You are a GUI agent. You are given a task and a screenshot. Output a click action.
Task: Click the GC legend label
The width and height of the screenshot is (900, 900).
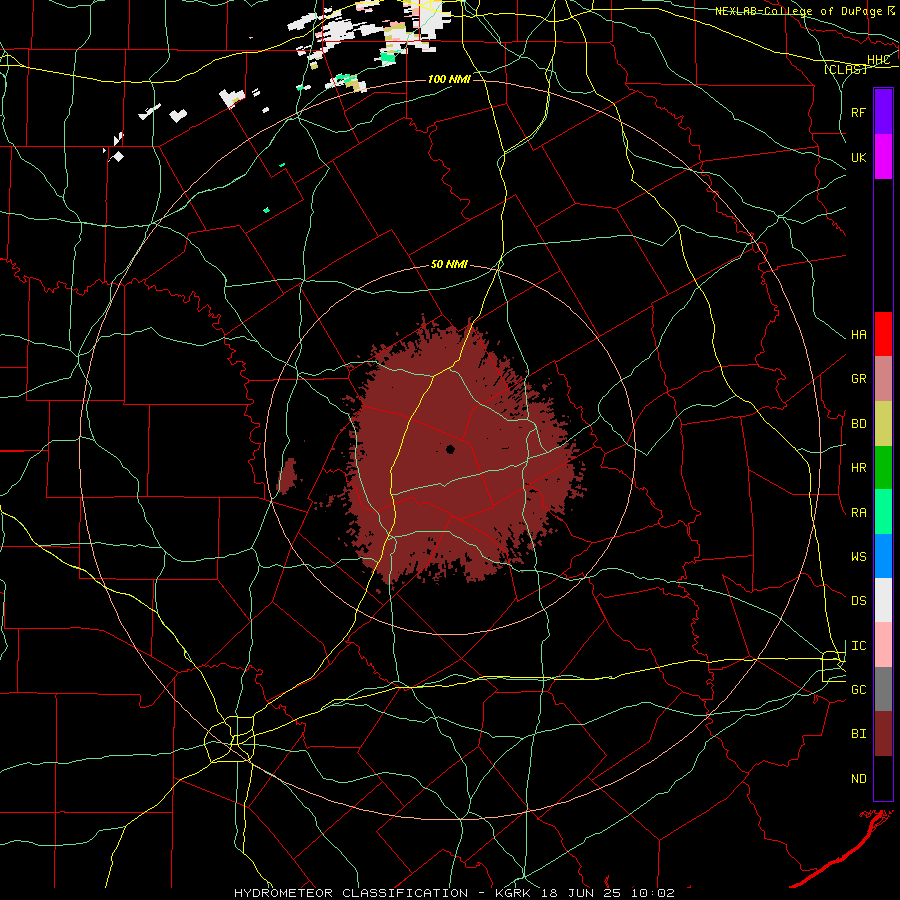point(858,690)
